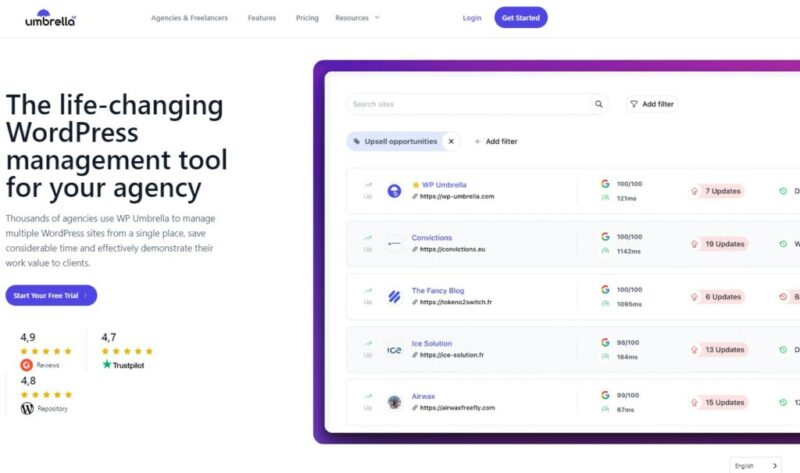Open The Fancy Blog site name
The image size is (800, 473).
point(438,290)
